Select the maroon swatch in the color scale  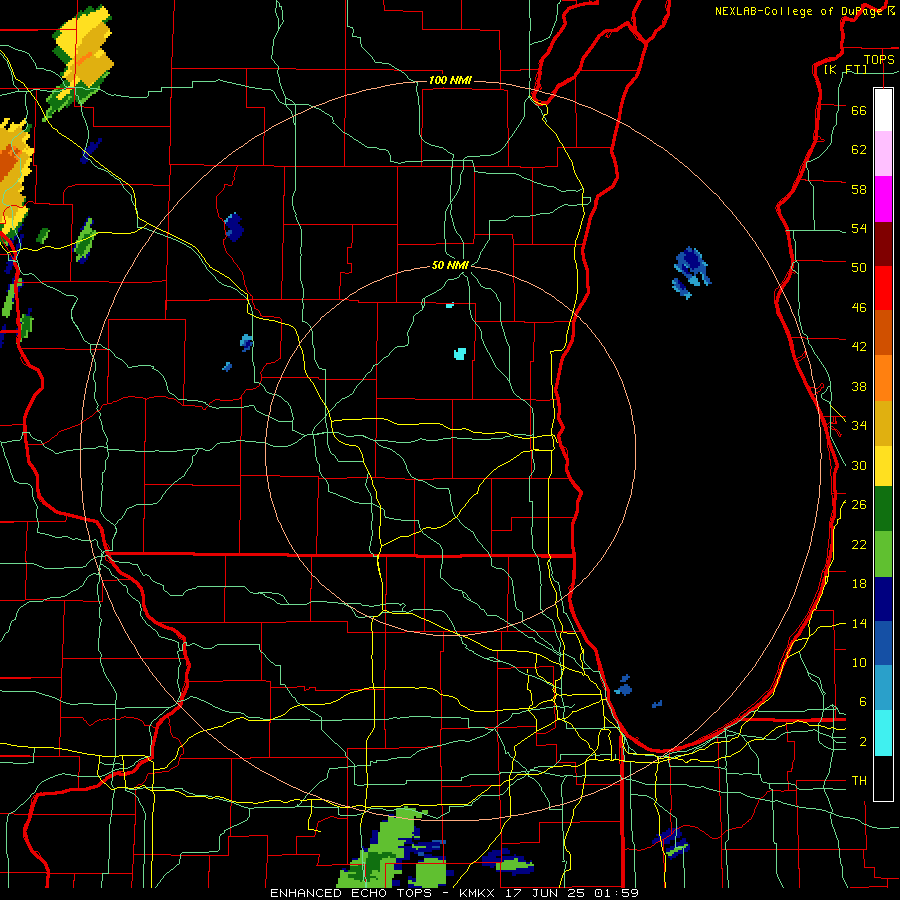pos(883,244)
